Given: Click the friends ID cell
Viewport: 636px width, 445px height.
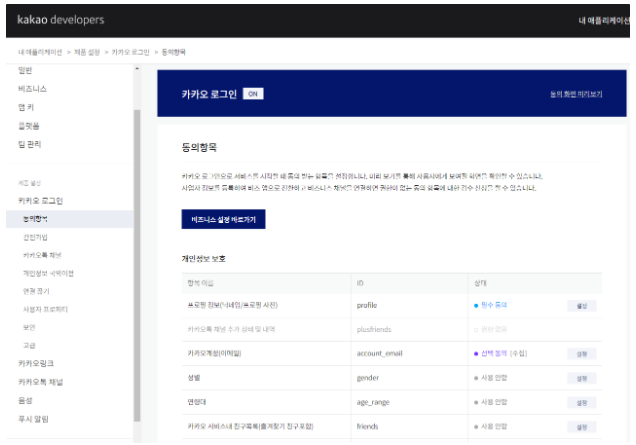Looking at the screenshot, I should pos(367,426).
